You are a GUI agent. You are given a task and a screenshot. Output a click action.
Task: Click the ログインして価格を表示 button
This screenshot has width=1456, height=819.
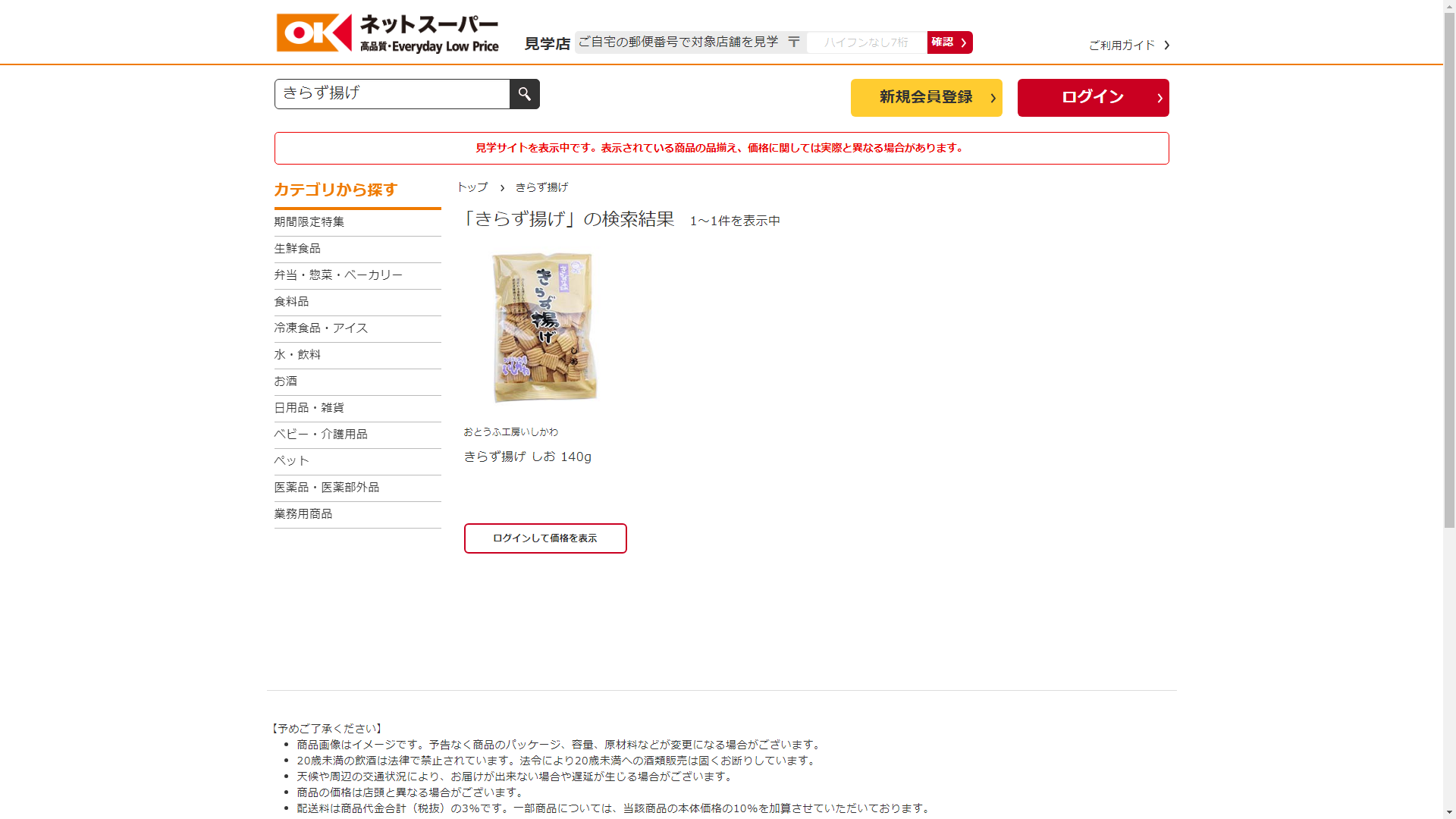click(x=545, y=538)
